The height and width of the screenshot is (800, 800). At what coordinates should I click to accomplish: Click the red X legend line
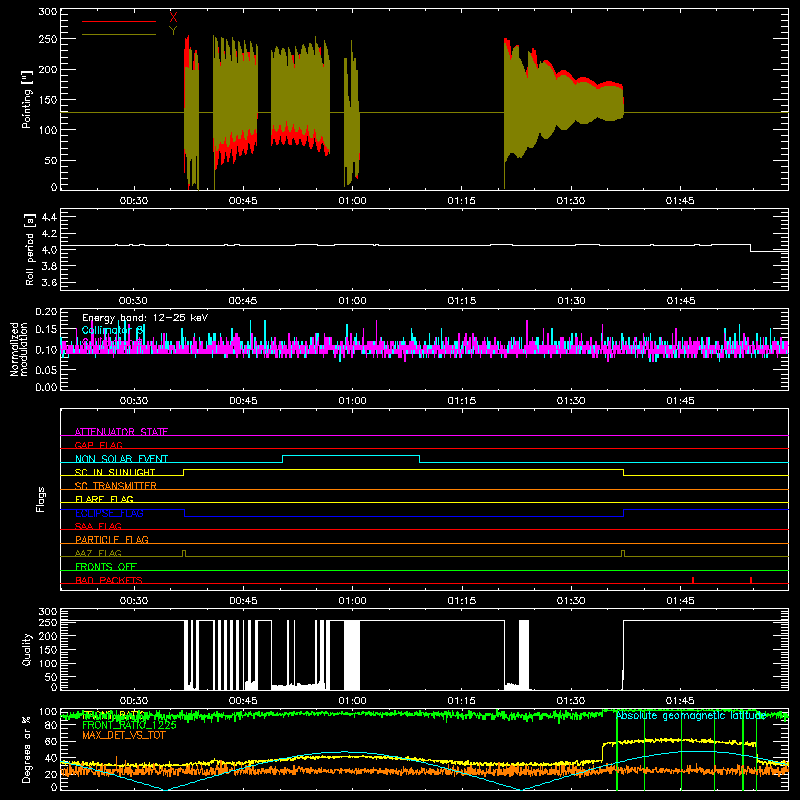[119, 21]
